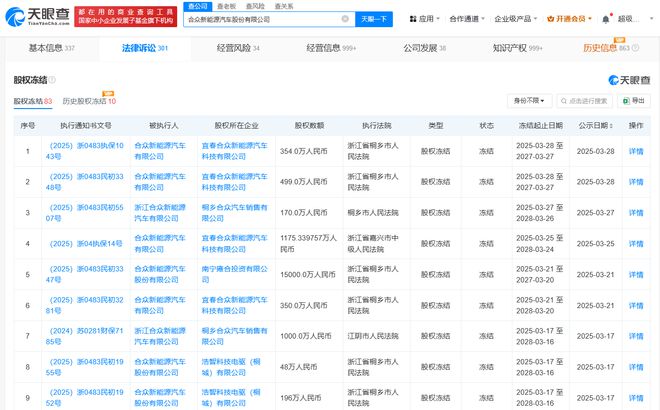Switch to 查公司 search tab
This screenshot has width=660, height=410.
(198, 6)
